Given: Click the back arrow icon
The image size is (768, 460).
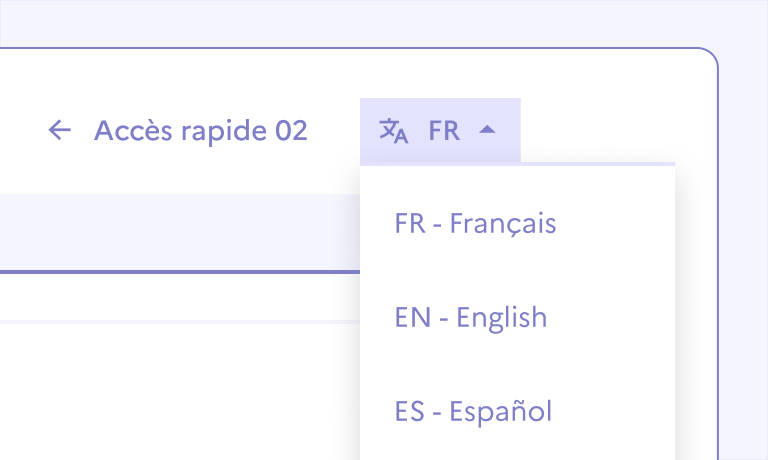Looking at the screenshot, I should 60,130.
